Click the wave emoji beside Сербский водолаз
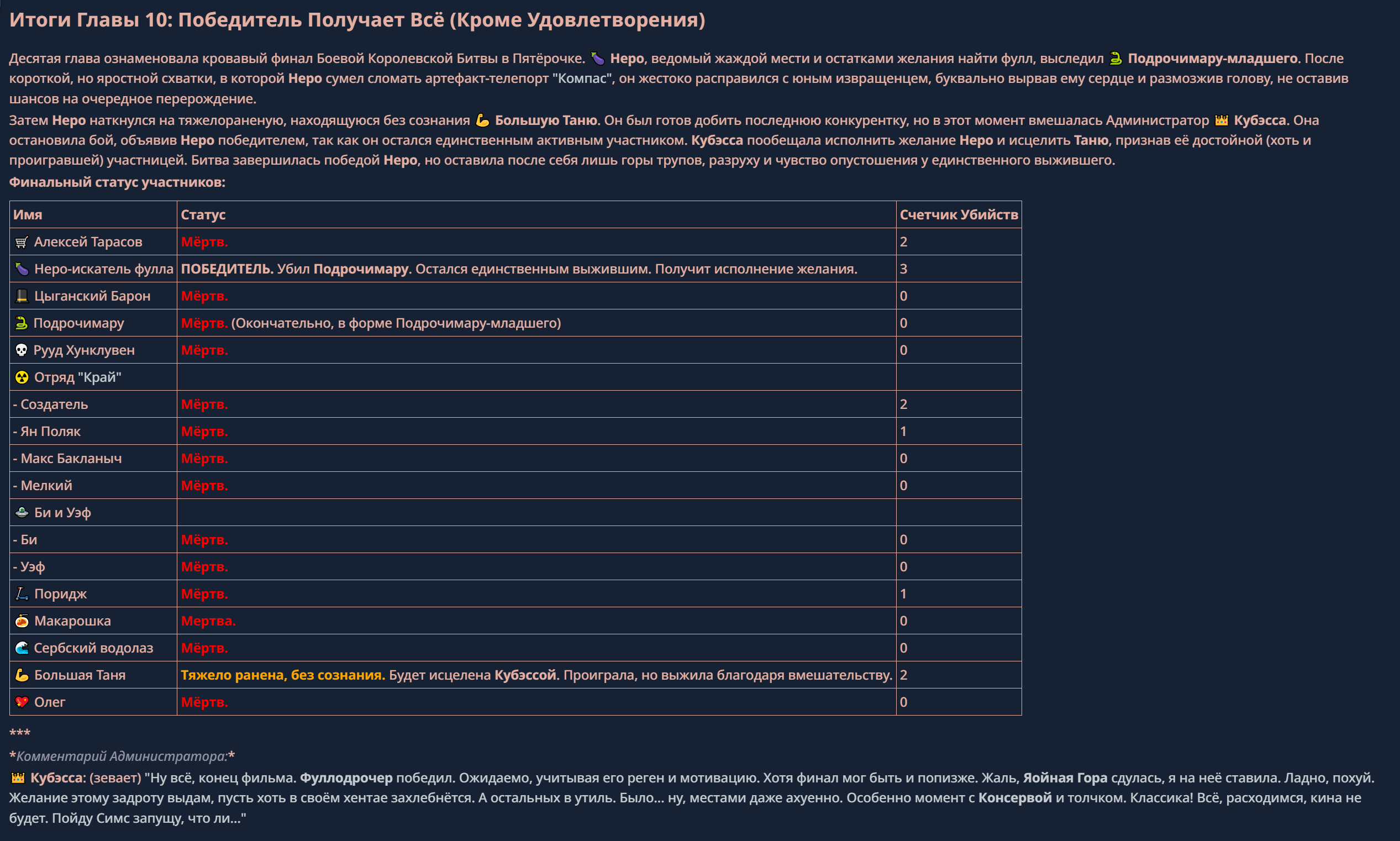 click(x=22, y=648)
